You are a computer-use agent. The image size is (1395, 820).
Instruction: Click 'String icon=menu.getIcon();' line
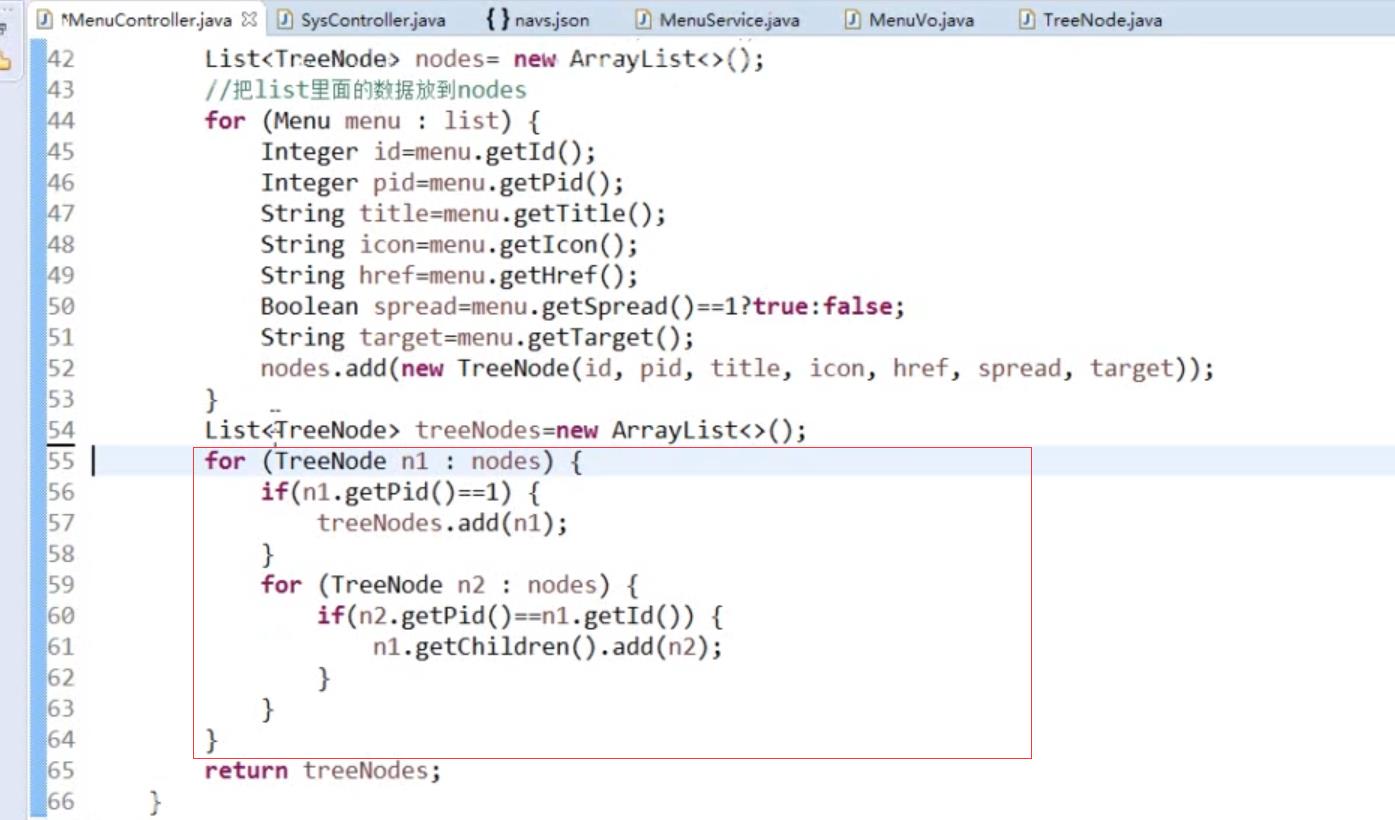point(449,245)
